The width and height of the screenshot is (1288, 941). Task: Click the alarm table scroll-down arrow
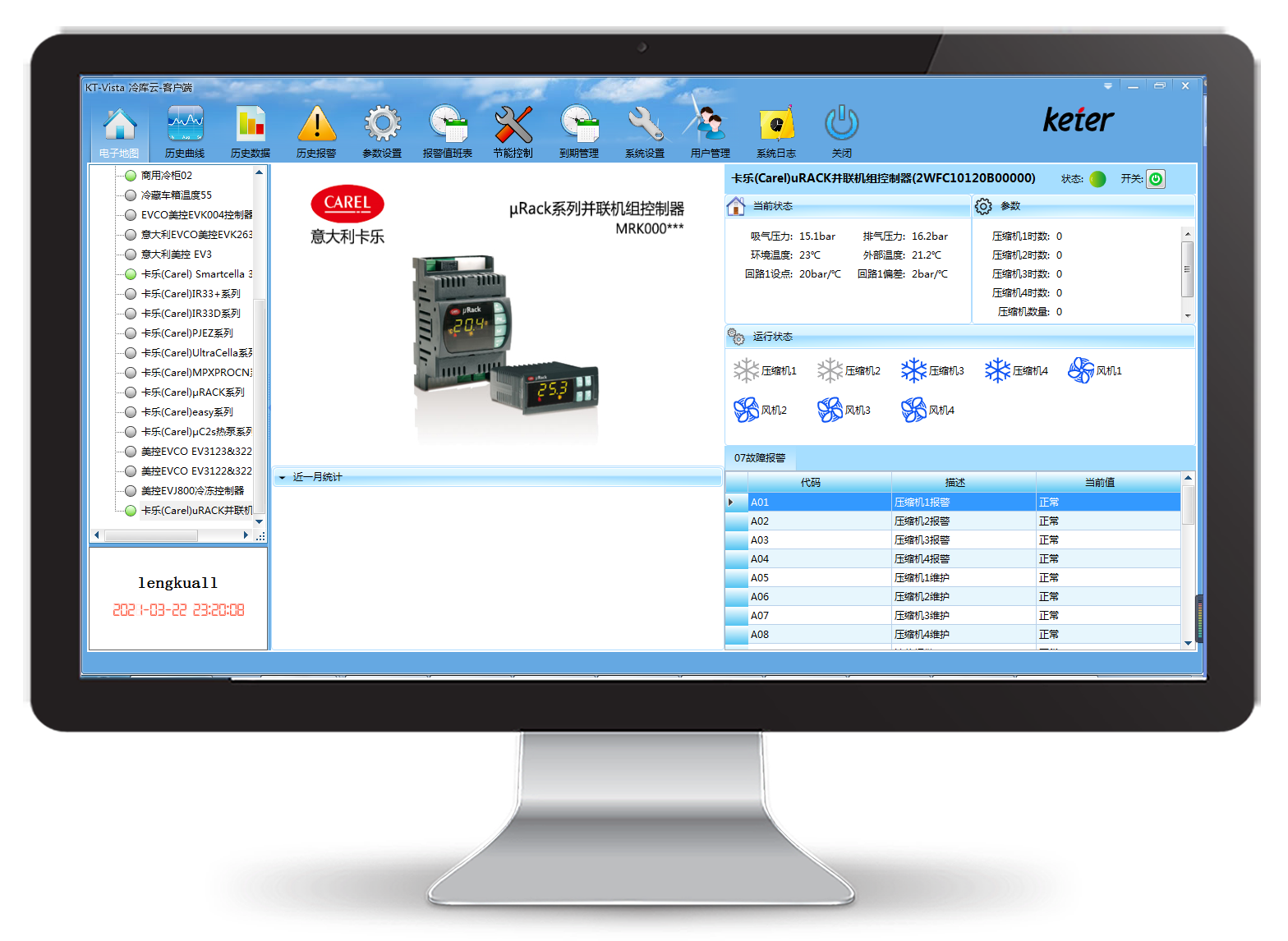click(1188, 643)
